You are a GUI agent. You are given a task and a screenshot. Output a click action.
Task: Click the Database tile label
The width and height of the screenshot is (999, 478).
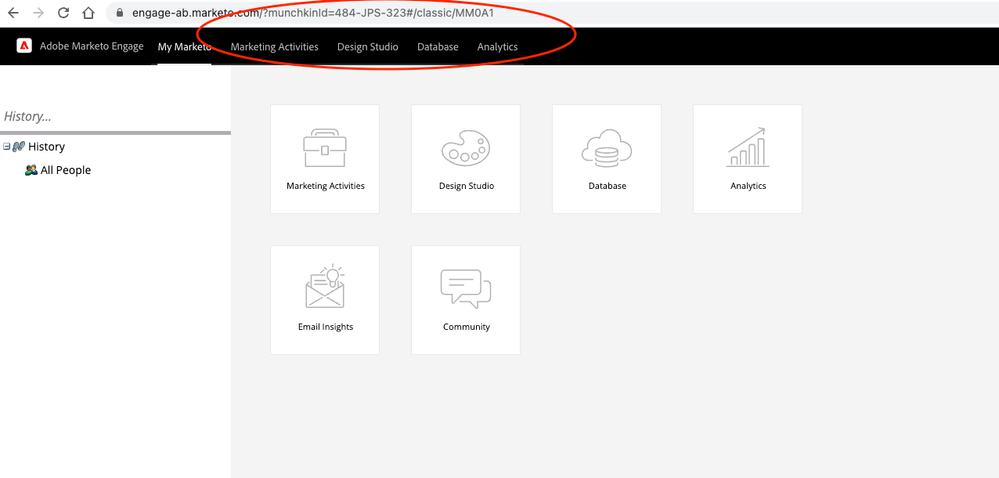607,186
